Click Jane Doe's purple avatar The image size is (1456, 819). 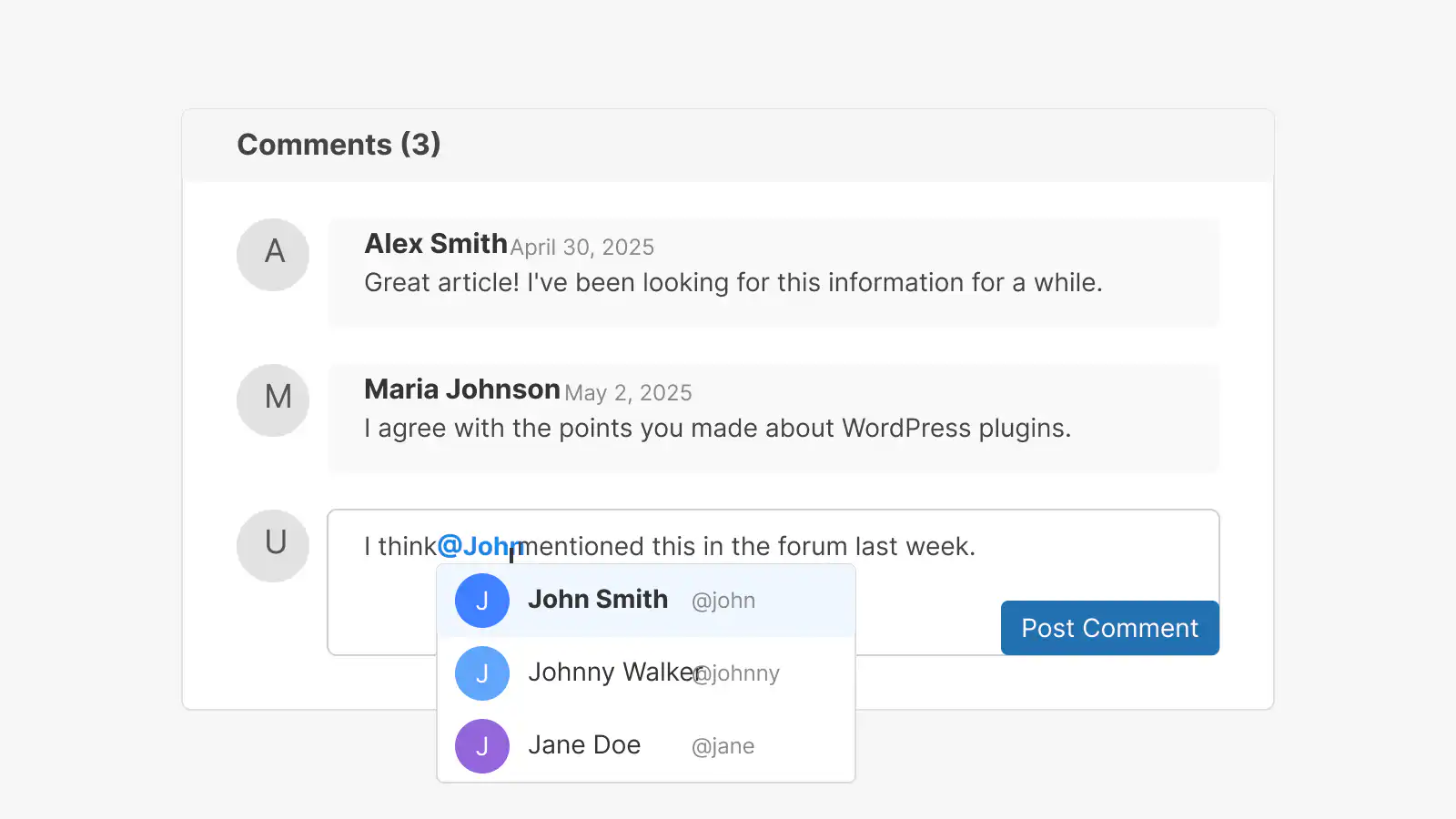[x=482, y=746]
